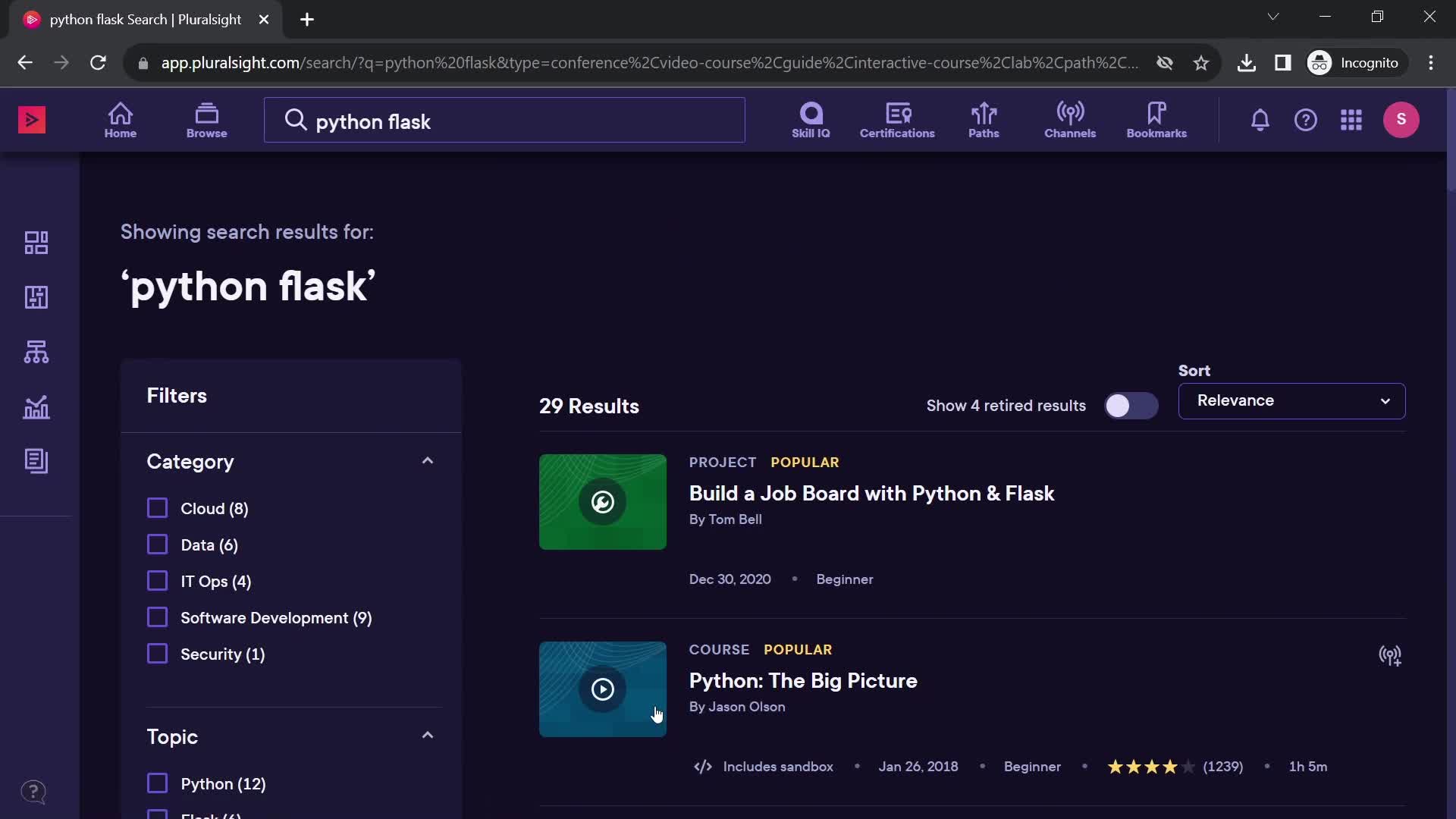
Task: Click Python The Big Picture course link
Action: click(802, 679)
